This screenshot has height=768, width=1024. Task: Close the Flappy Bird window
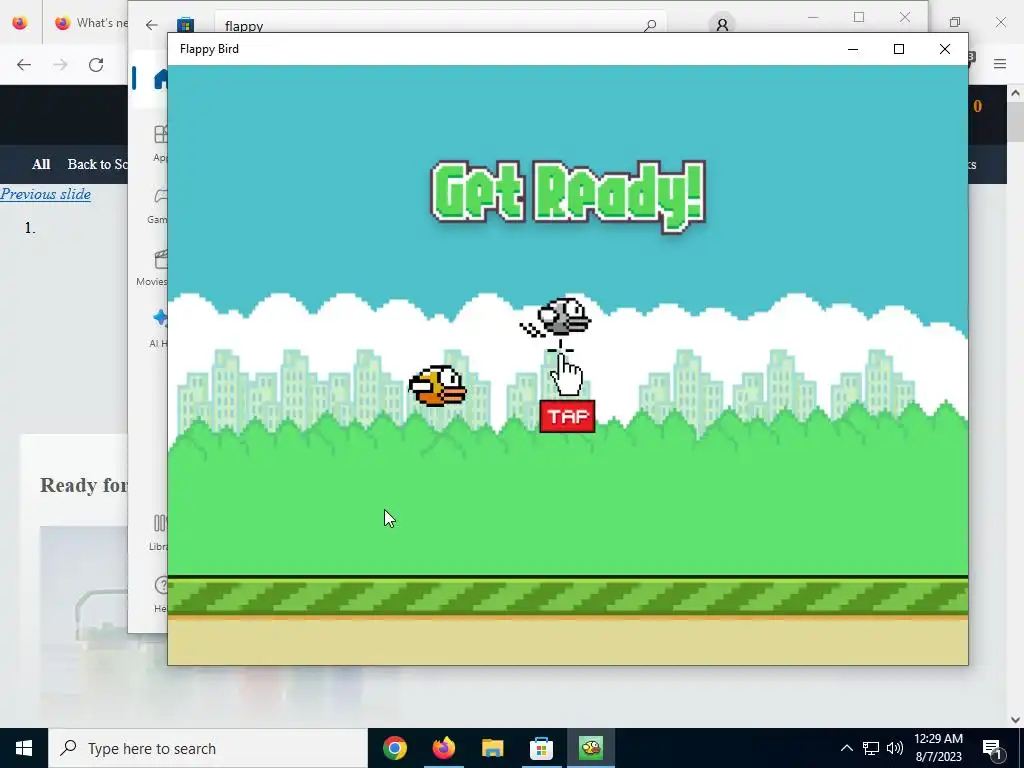click(944, 49)
